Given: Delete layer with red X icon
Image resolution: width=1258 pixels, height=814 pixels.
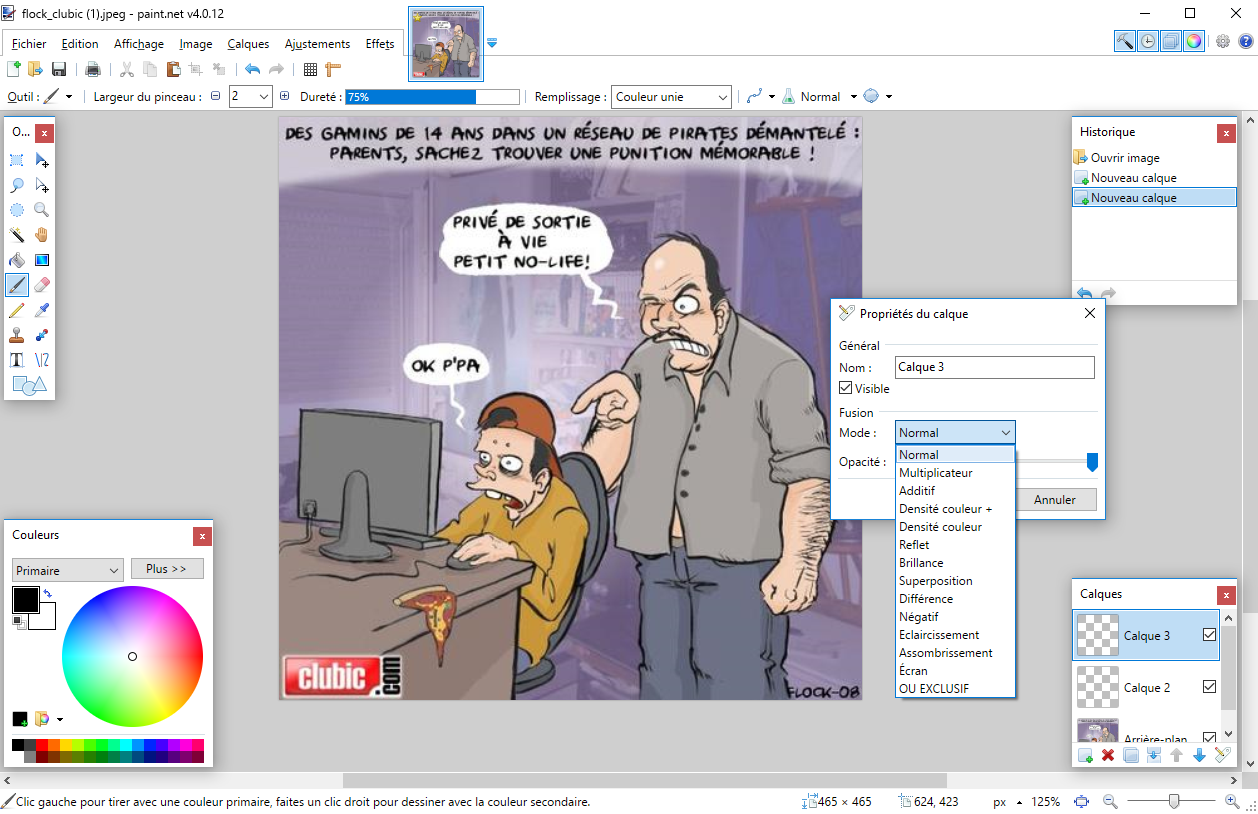Looking at the screenshot, I should [1108, 755].
